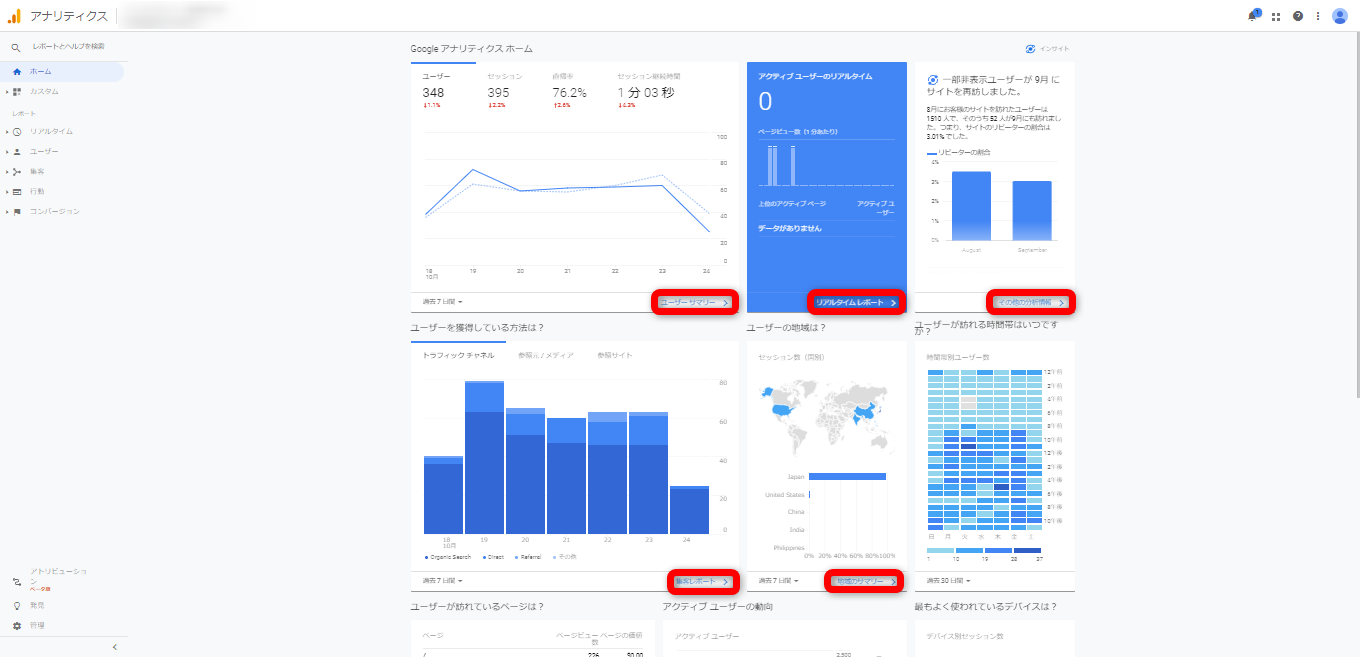
Task: Click Organic Search legend entry
Action: point(448,556)
